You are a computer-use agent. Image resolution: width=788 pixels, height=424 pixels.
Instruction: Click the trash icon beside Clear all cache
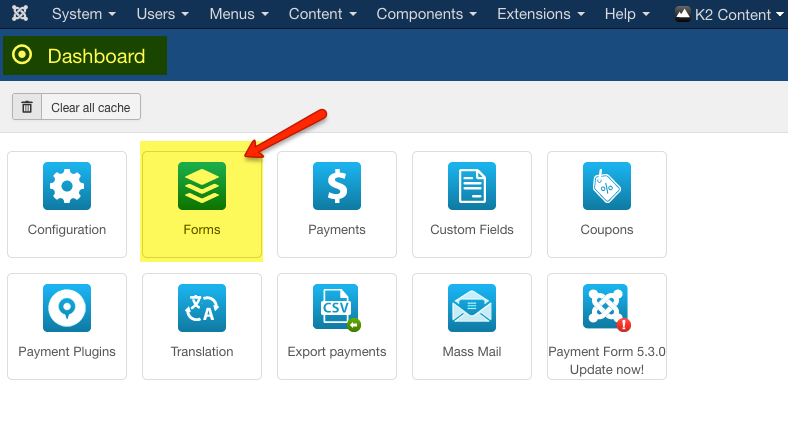[x=27, y=107]
